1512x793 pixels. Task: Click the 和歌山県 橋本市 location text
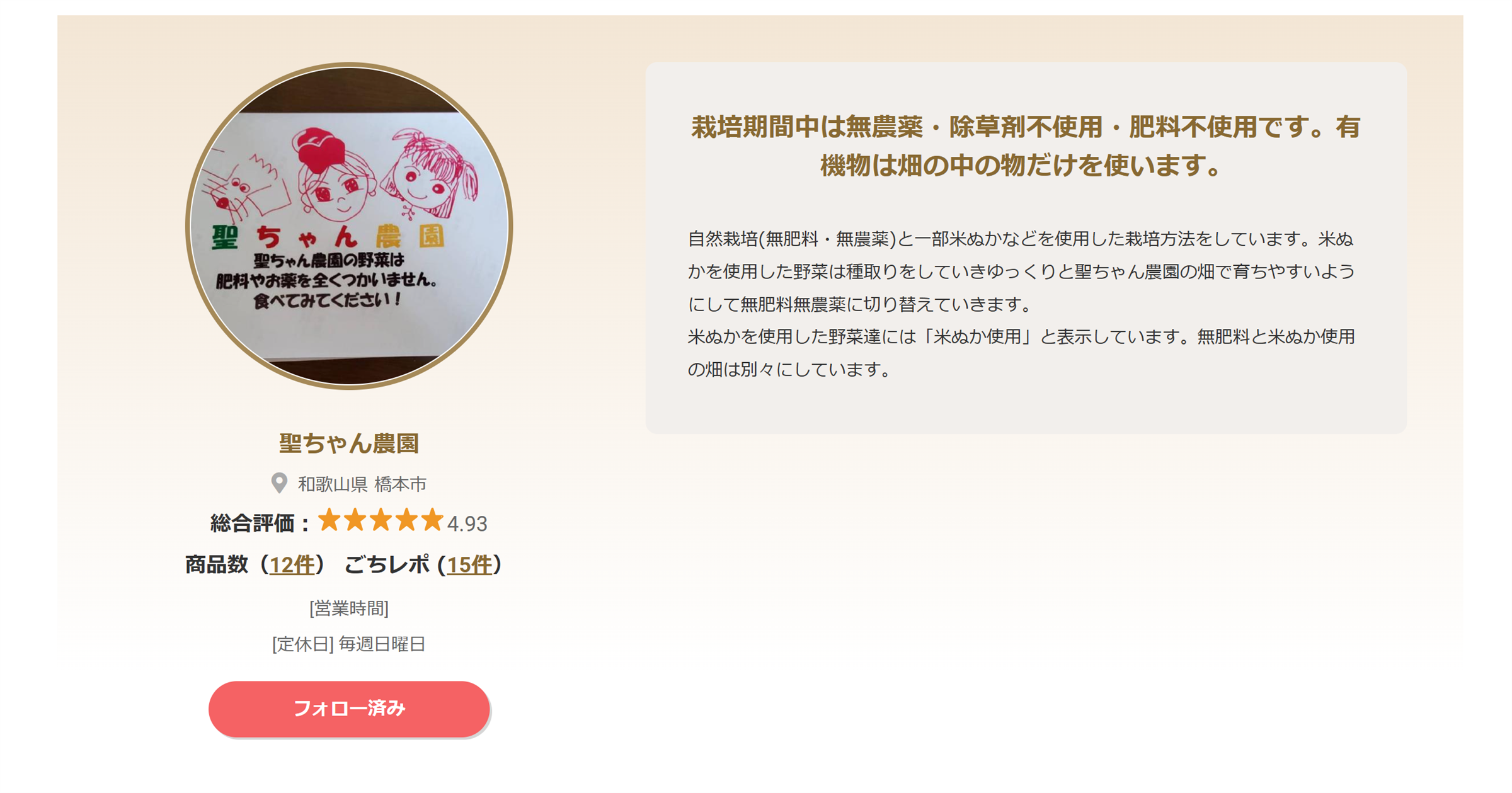coord(362,484)
